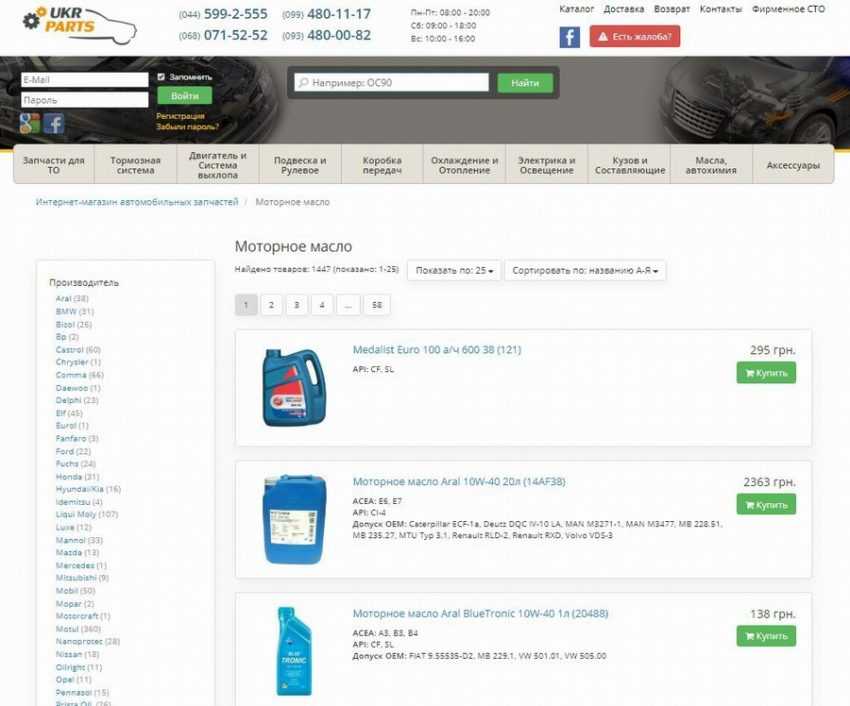Open the 'Сортировать по' sorting dropdown
The height and width of the screenshot is (706, 850).
(585, 270)
